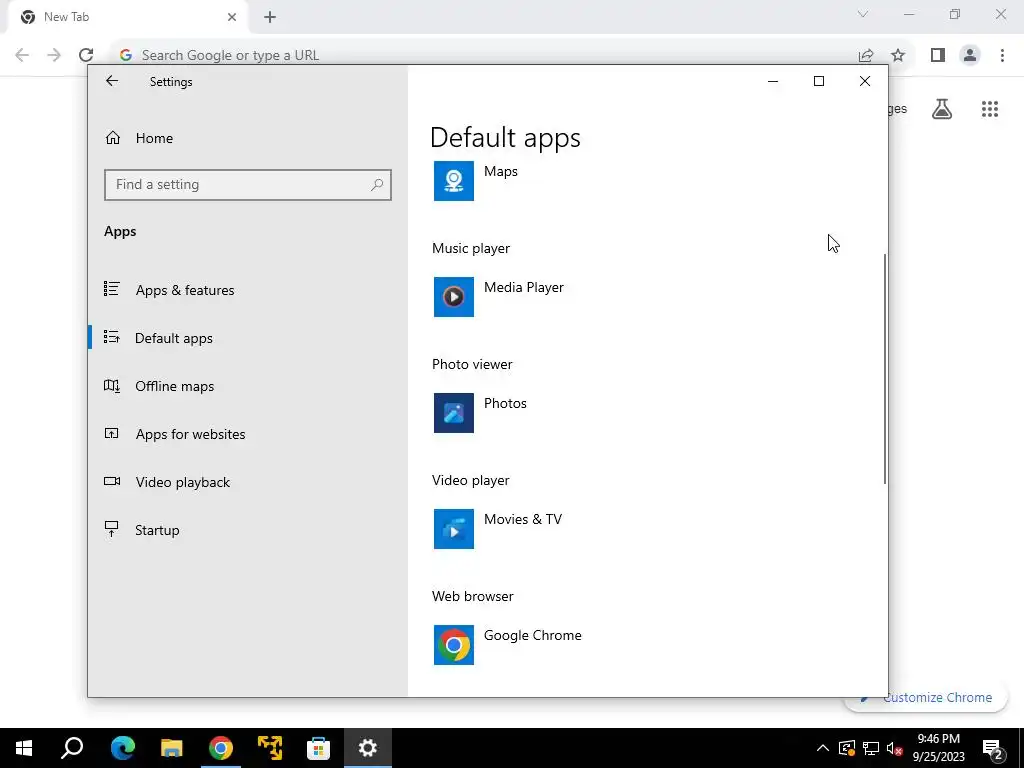Screen dimensions: 1024x768
Task: Click the Find a setting search box
Action: [248, 185]
